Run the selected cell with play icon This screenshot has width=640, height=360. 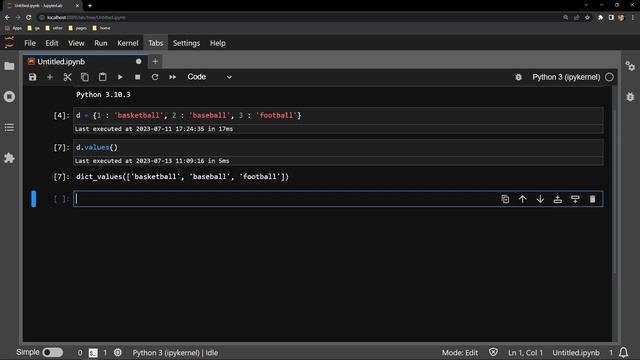[x=120, y=77]
